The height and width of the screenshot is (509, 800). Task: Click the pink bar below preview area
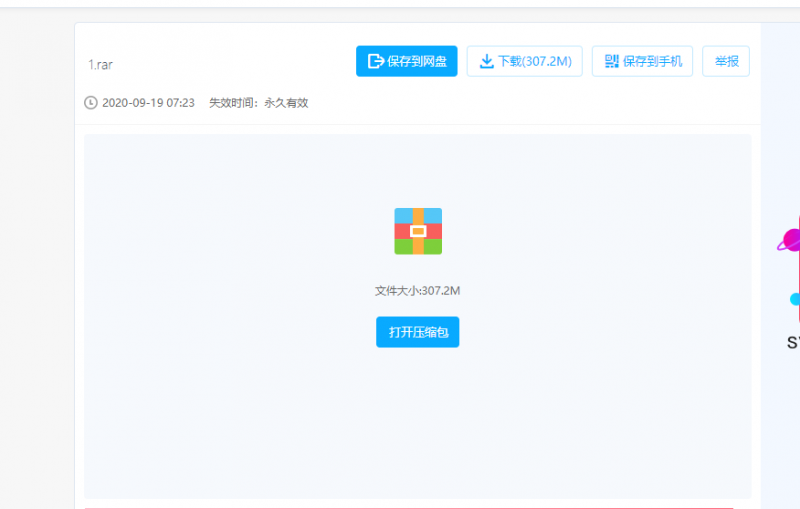click(418, 507)
